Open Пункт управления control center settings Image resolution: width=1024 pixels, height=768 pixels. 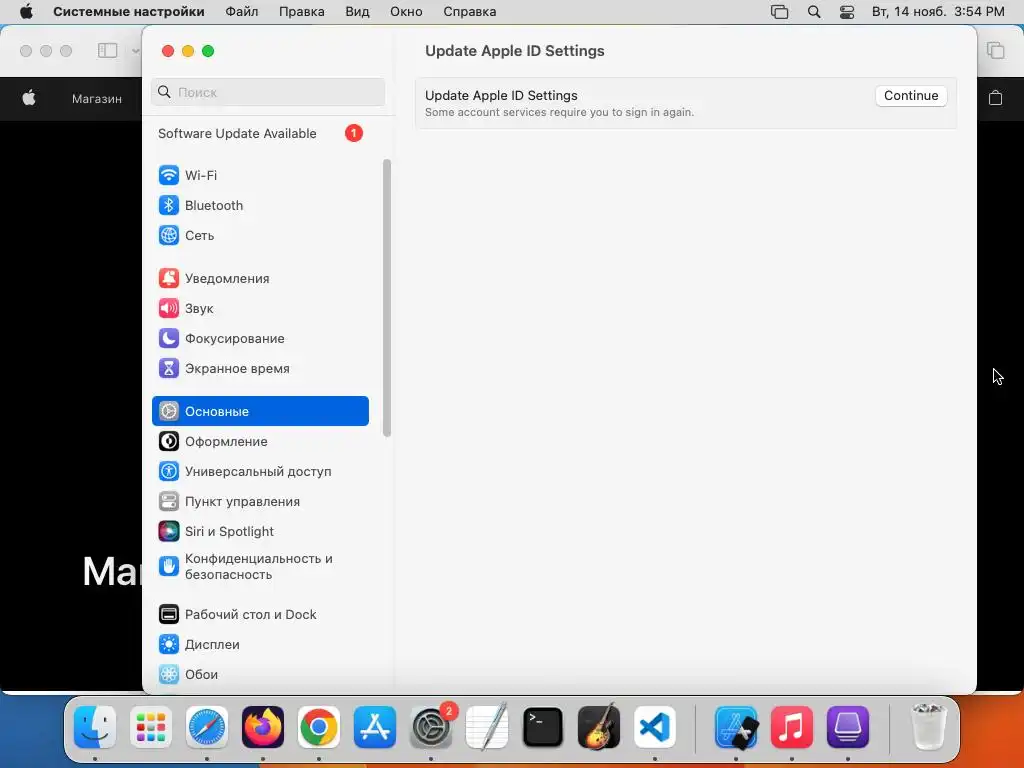[260, 502]
